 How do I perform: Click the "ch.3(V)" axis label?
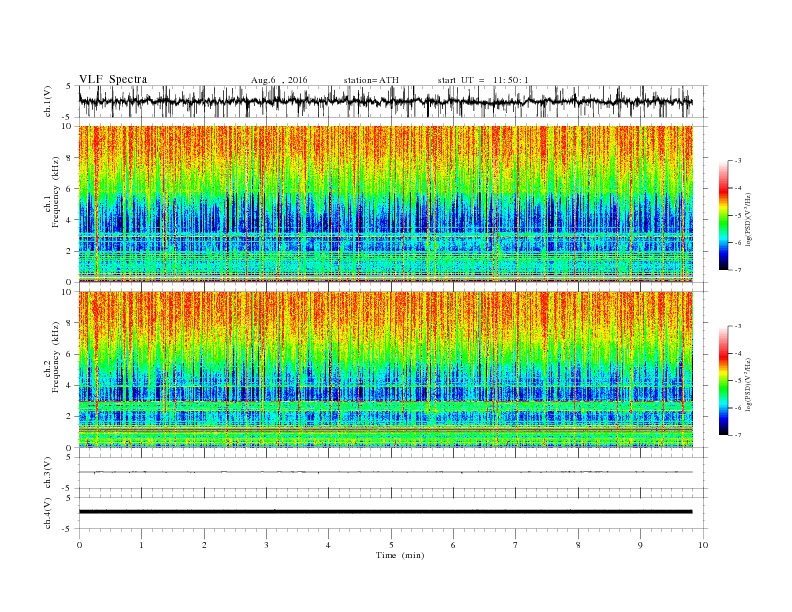(48, 473)
